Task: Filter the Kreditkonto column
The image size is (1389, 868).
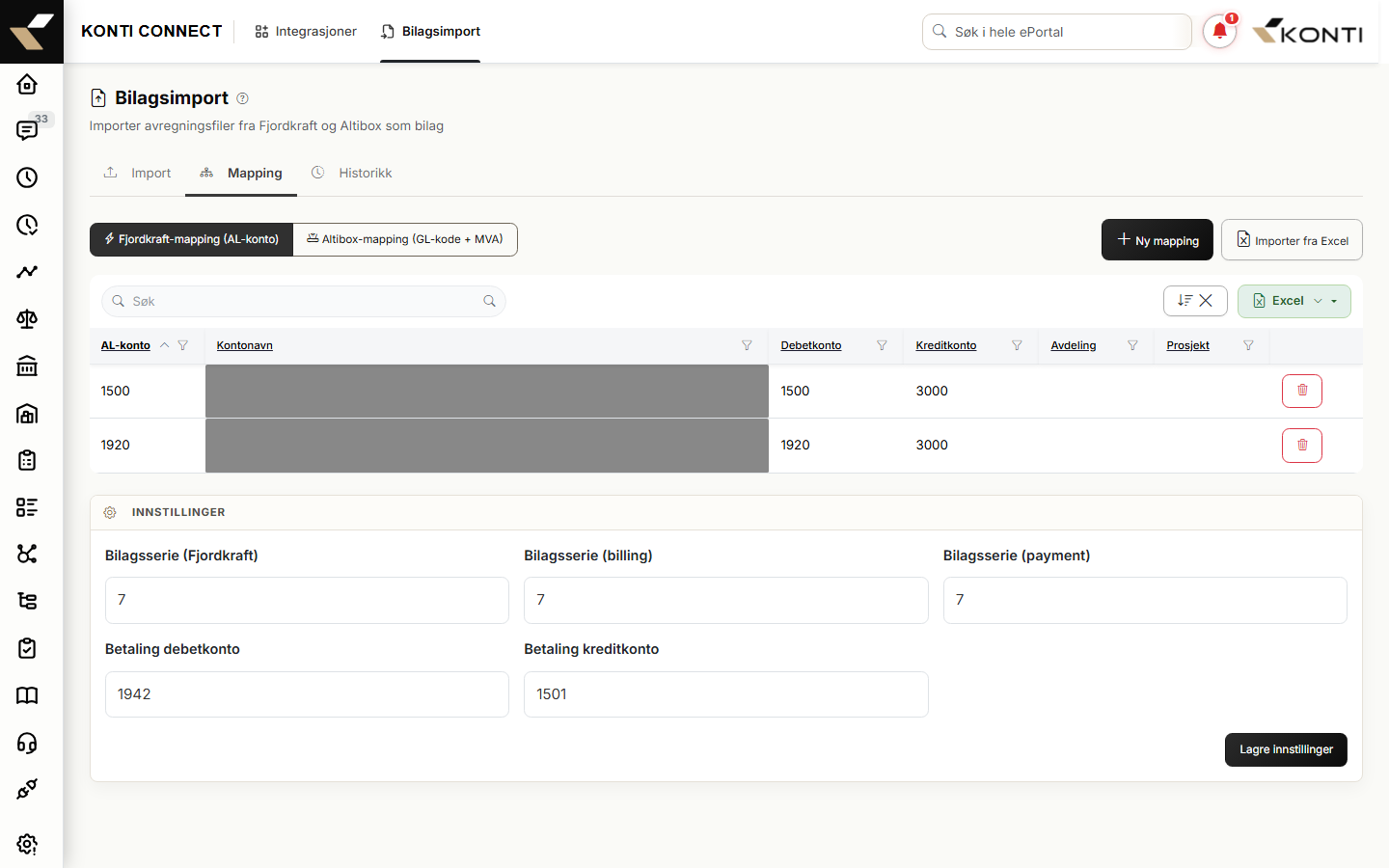Action: coord(1017,345)
